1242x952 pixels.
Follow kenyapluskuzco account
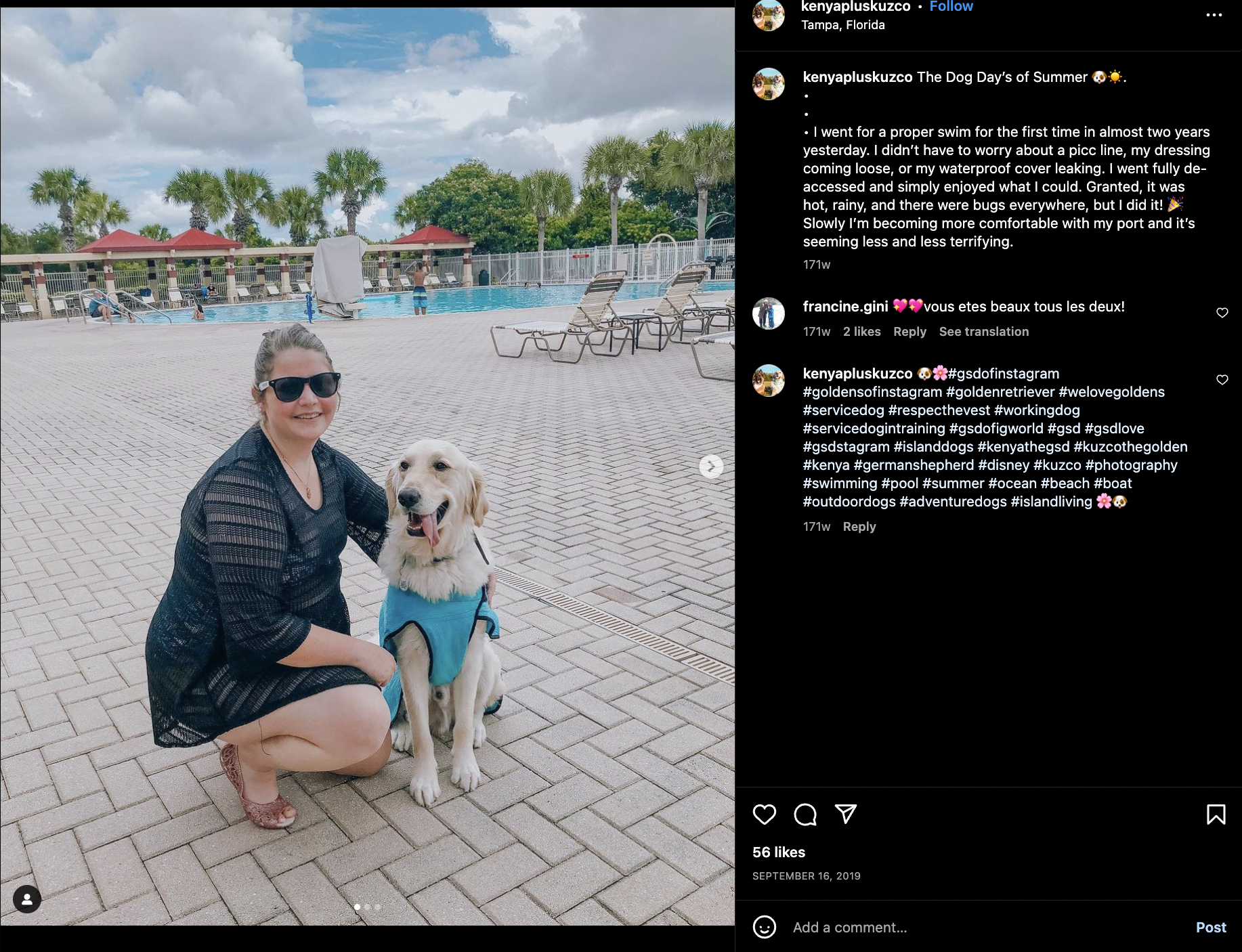(951, 7)
